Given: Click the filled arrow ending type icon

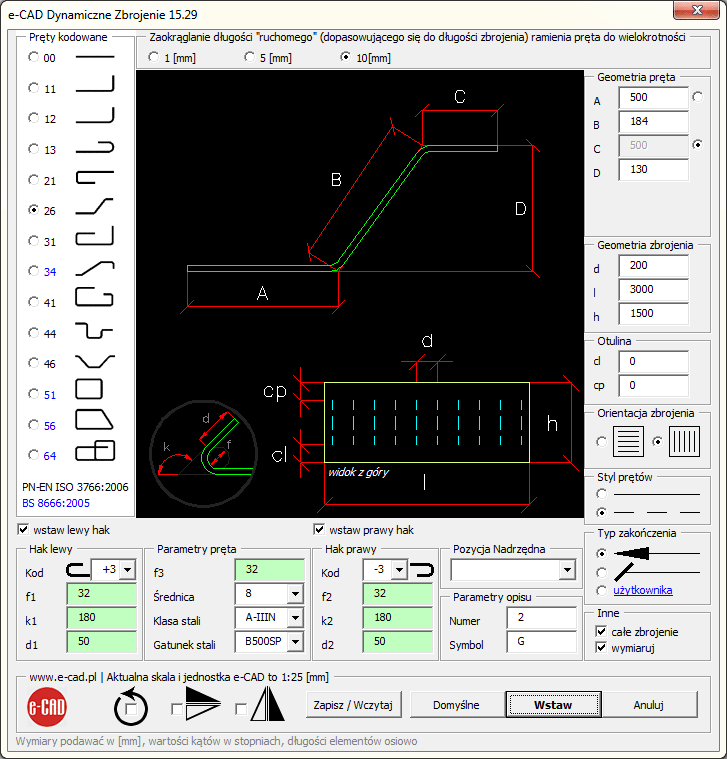Looking at the screenshot, I should [x=656, y=553].
